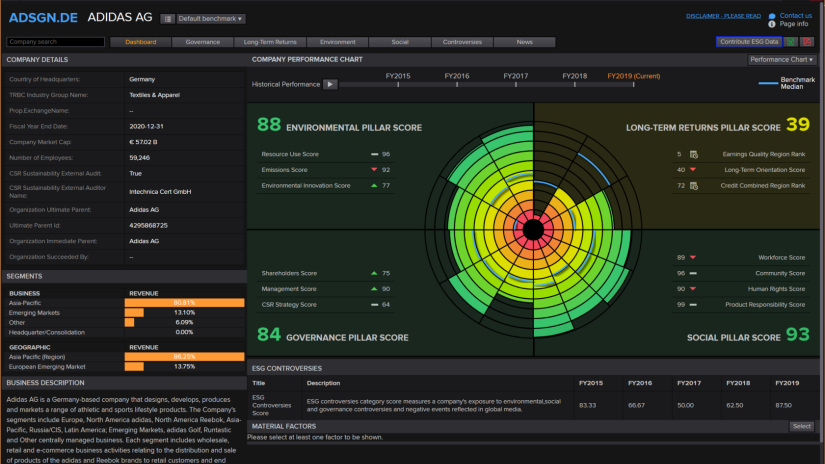Click the Long-Term Returns Pillar Score value 39

798,125
